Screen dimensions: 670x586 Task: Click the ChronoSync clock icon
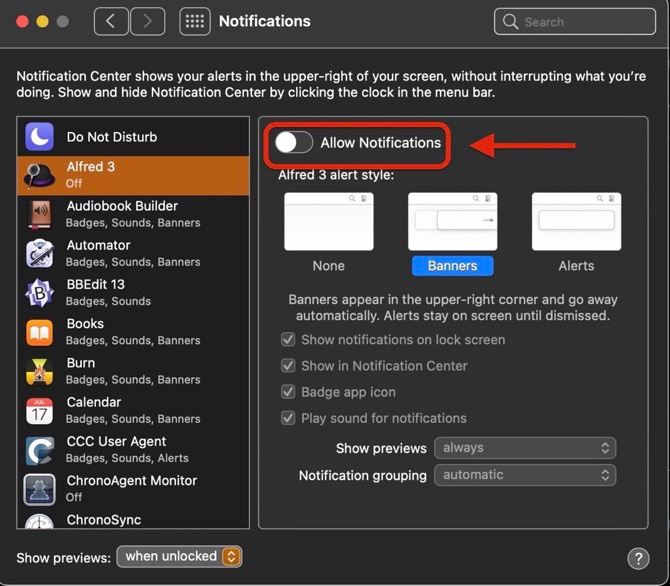[x=39, y=521]
